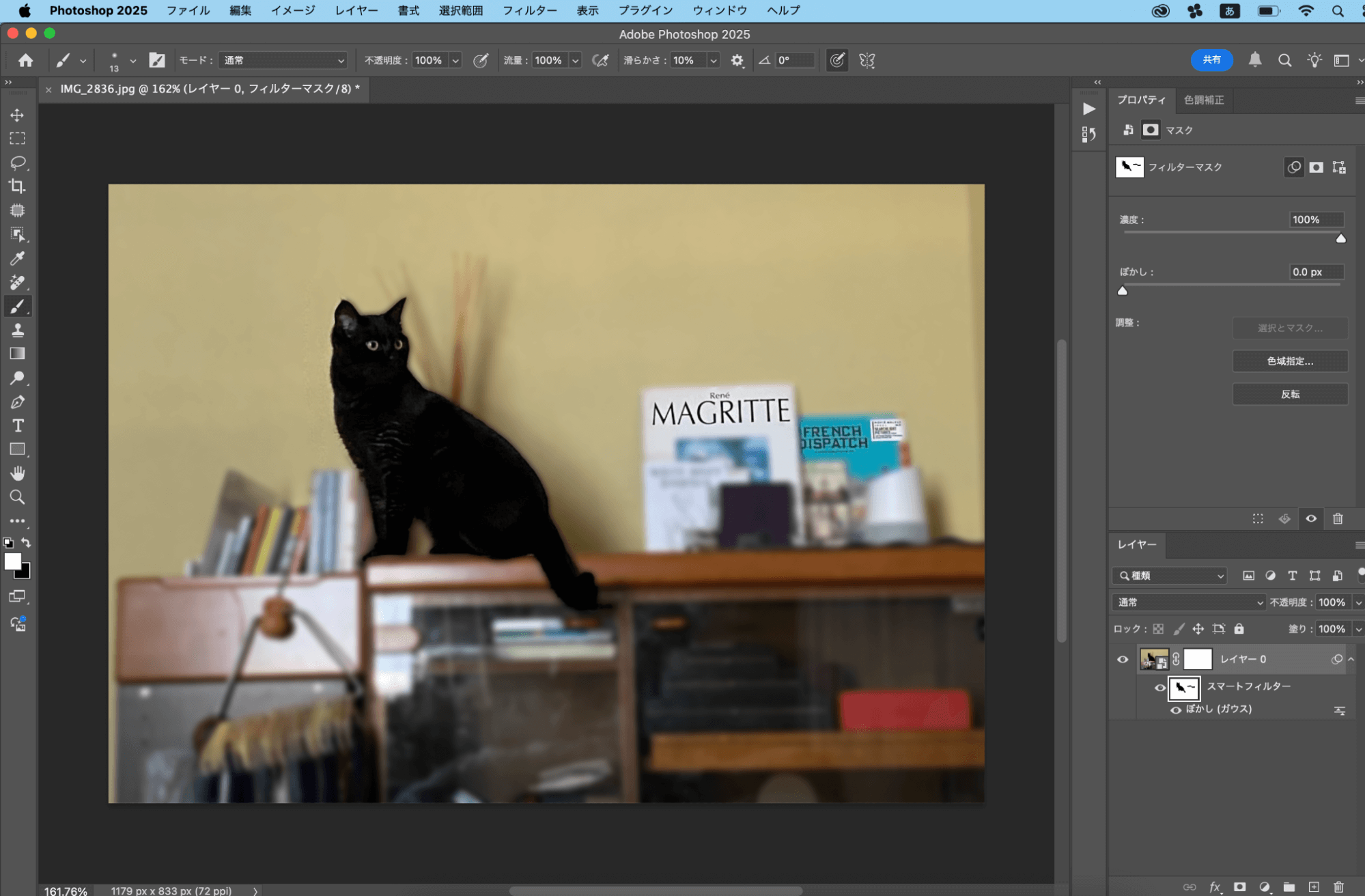Activate the Zoom tool
1365x896 pixels.
point(18,497)
